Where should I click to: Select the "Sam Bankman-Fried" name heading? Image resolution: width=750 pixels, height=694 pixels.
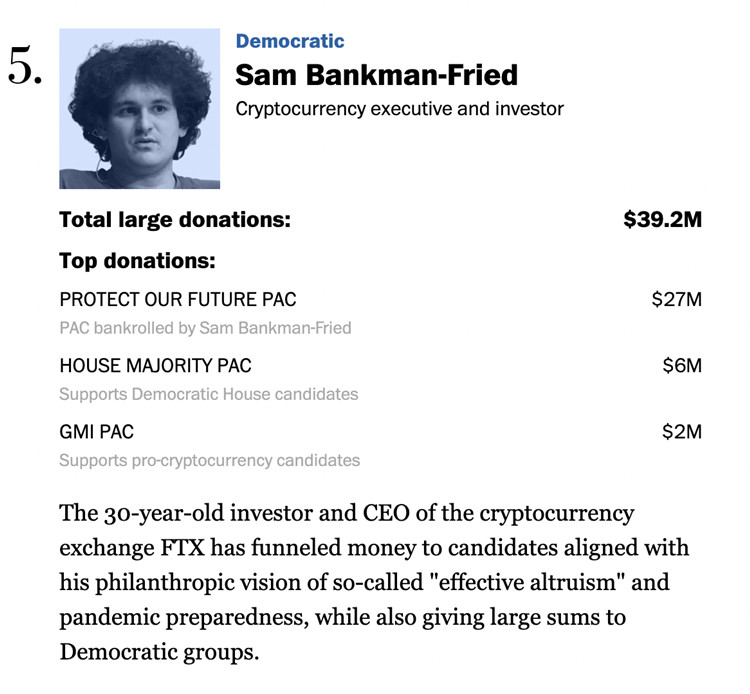point(377,75)
